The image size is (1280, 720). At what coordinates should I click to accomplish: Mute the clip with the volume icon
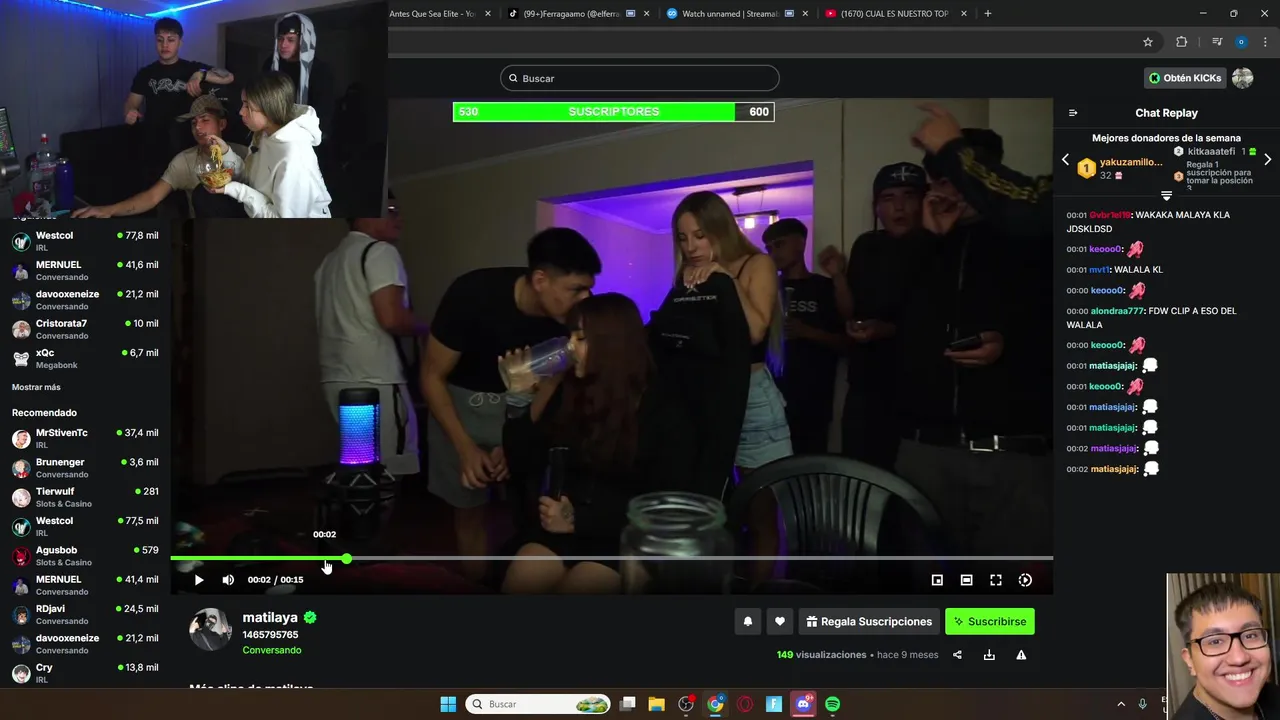tap(228, 580)
